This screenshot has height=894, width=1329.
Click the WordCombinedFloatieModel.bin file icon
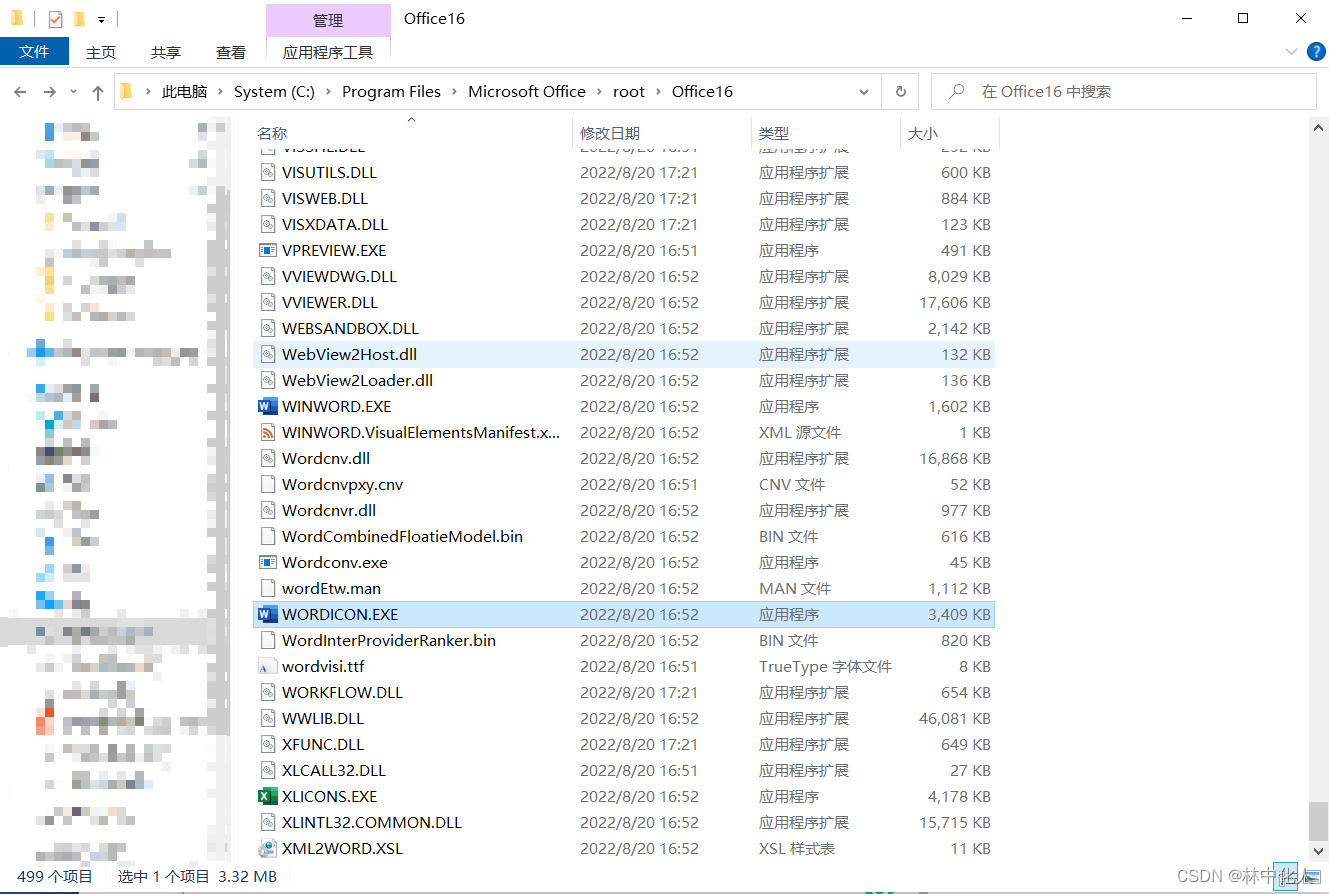267,536
